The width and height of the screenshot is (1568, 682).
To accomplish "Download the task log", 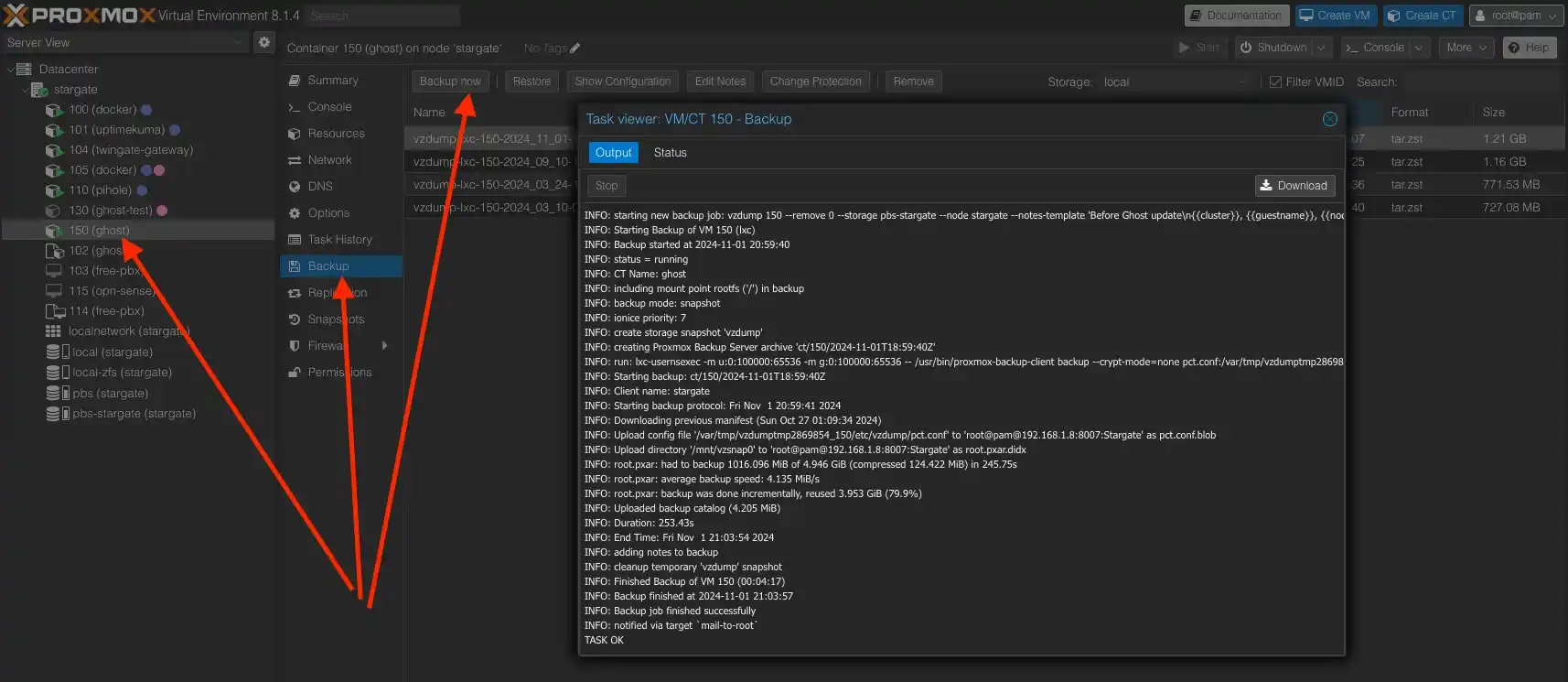I will click(1294, 186).
